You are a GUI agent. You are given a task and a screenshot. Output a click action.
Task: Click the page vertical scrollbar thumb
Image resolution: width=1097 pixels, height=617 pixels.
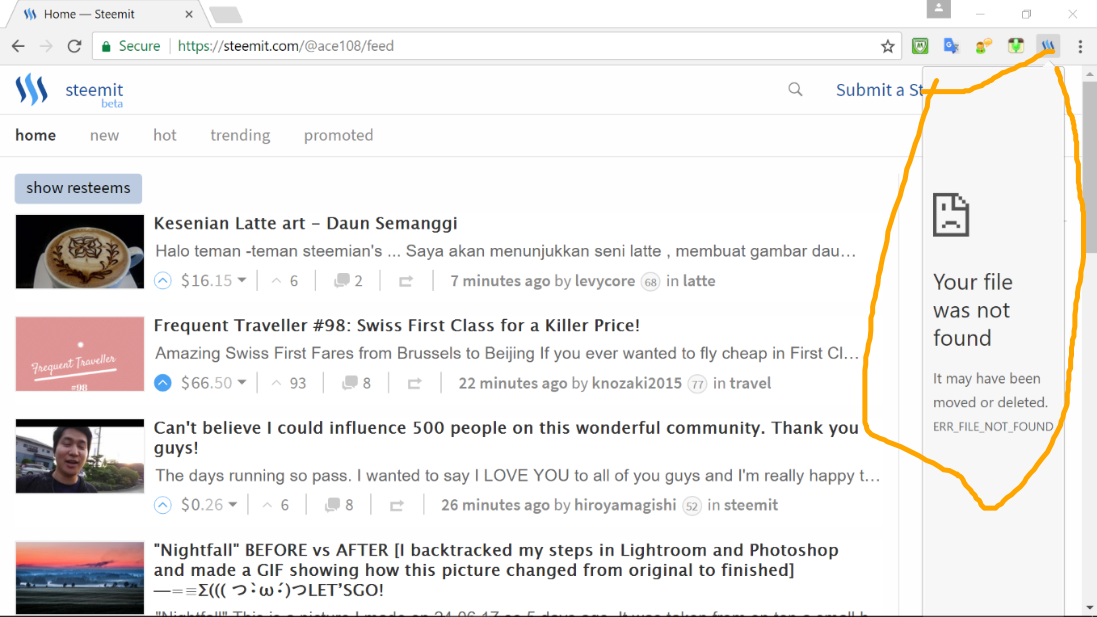[x=1089, y=168]
